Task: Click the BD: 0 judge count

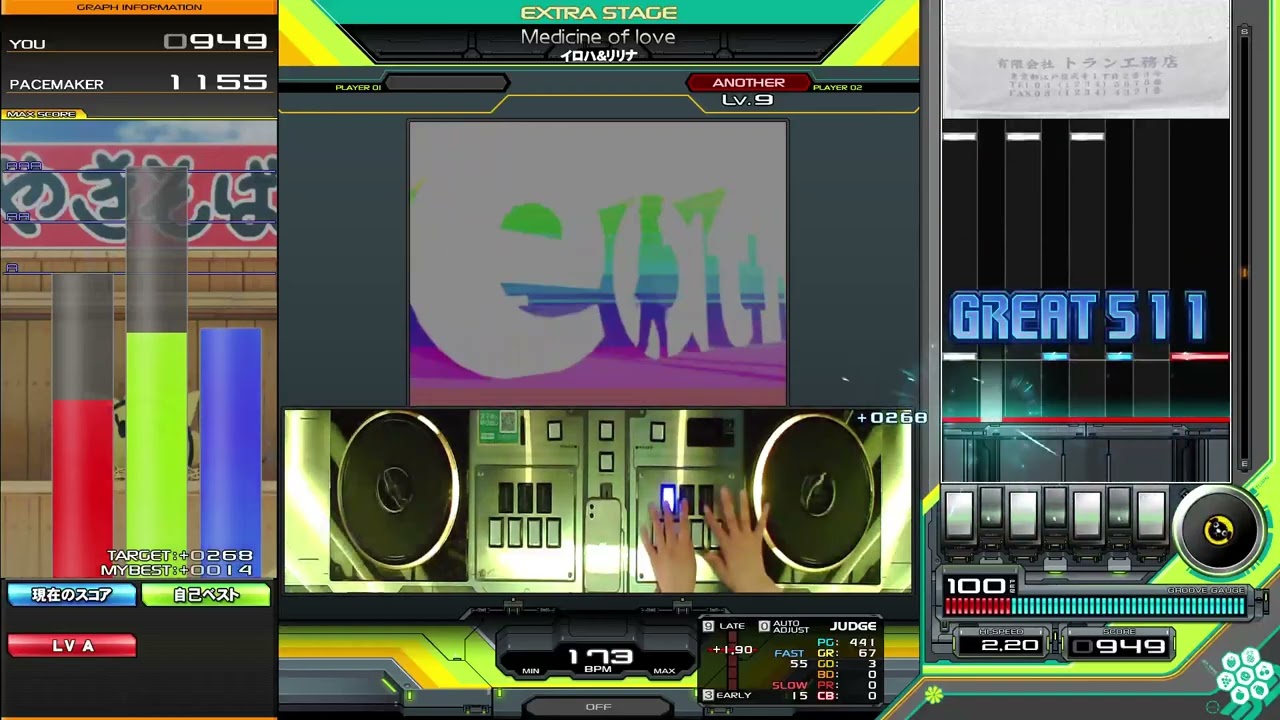Action: pyautogui.click(x=846, y=675)
